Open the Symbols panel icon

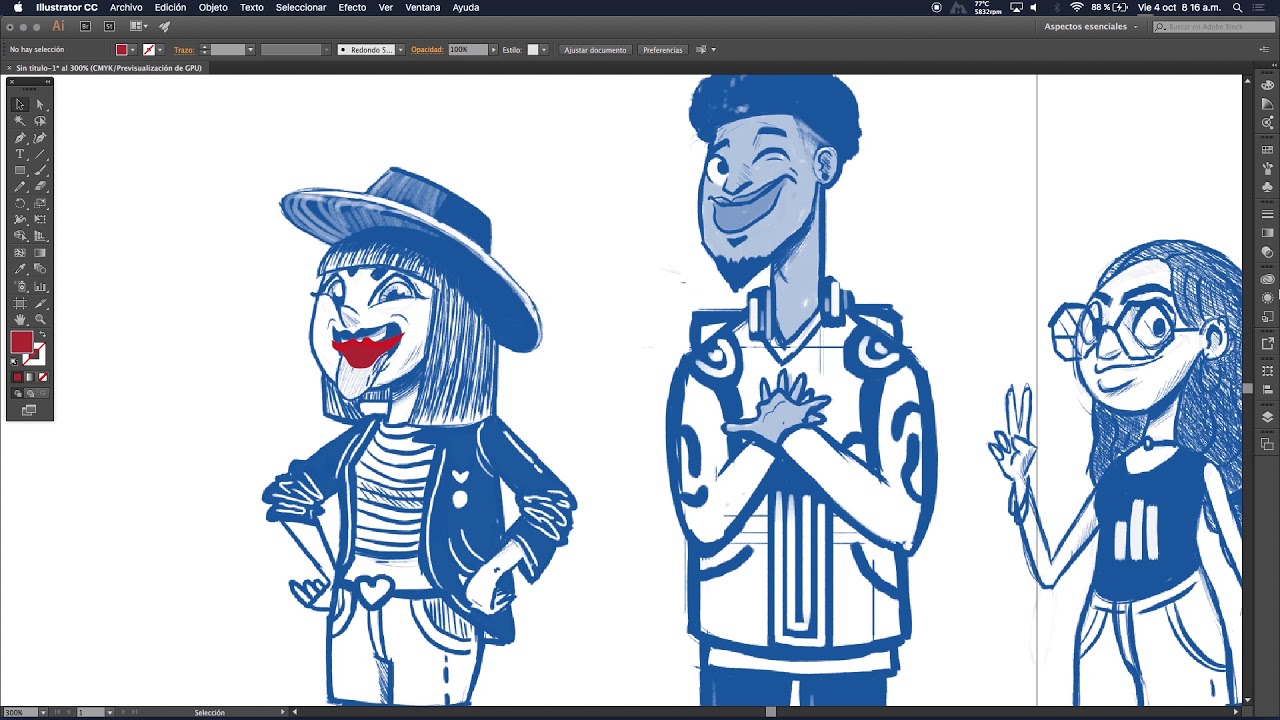(x=1267, y=186)
